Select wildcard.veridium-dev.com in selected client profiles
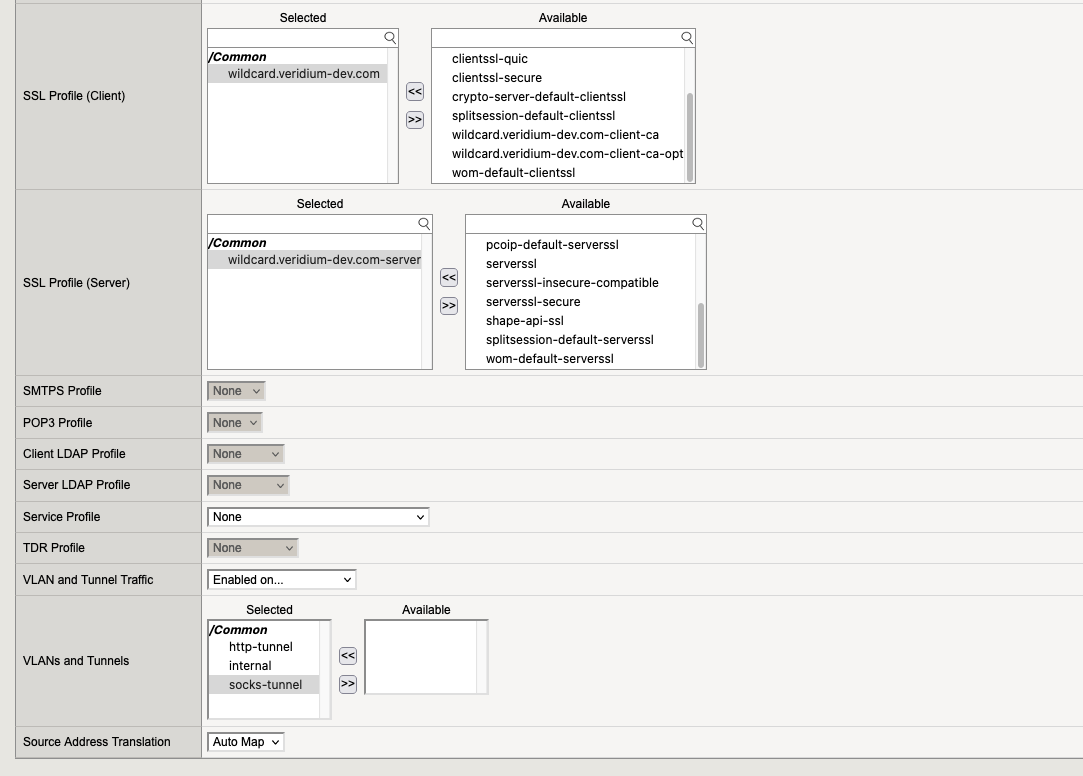Viewport: 1083px width, 776px height. point(304,74)
